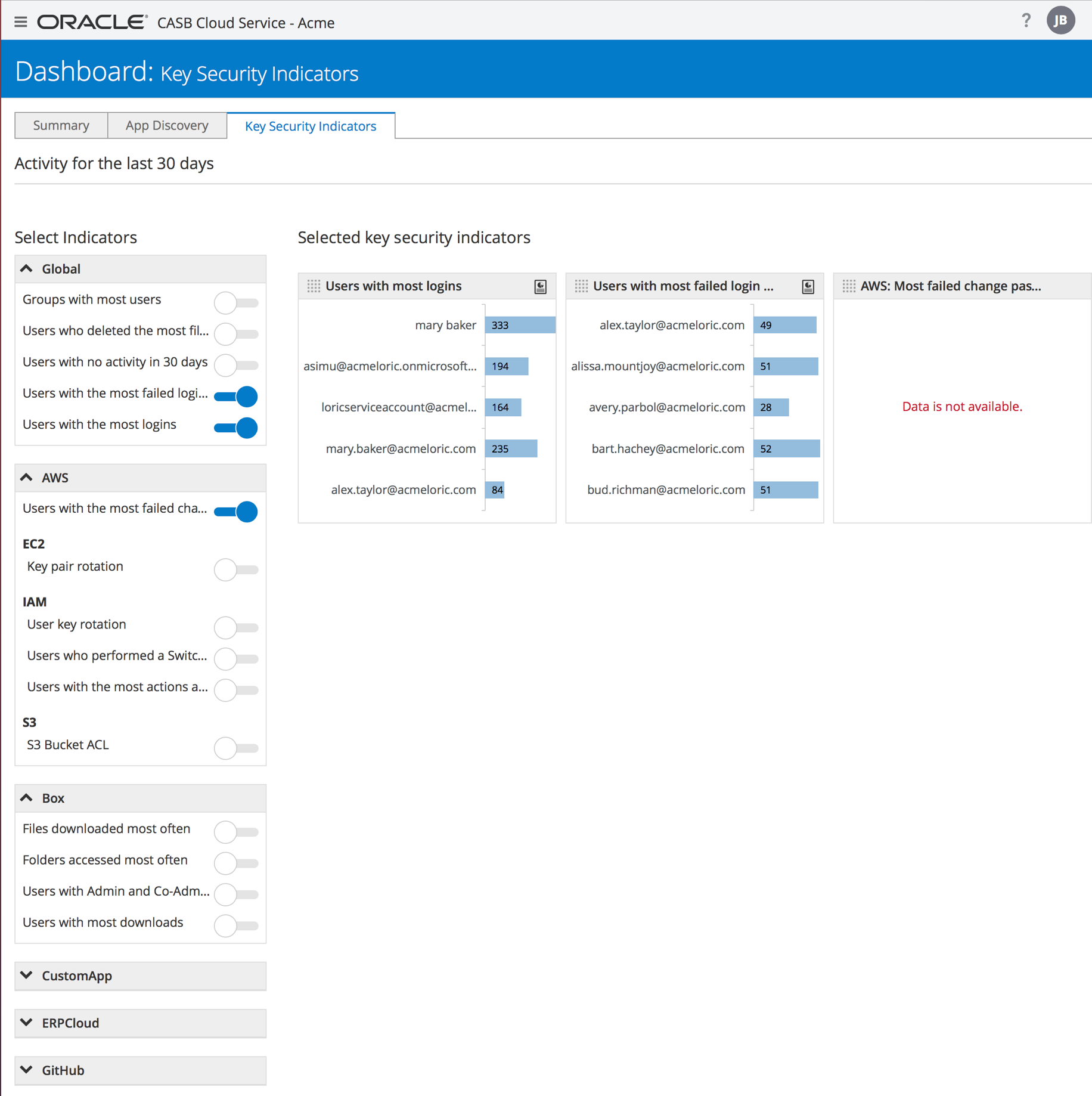
Task: Click alissa.mountjoy bar showing 51
Action: coord(786,366)
